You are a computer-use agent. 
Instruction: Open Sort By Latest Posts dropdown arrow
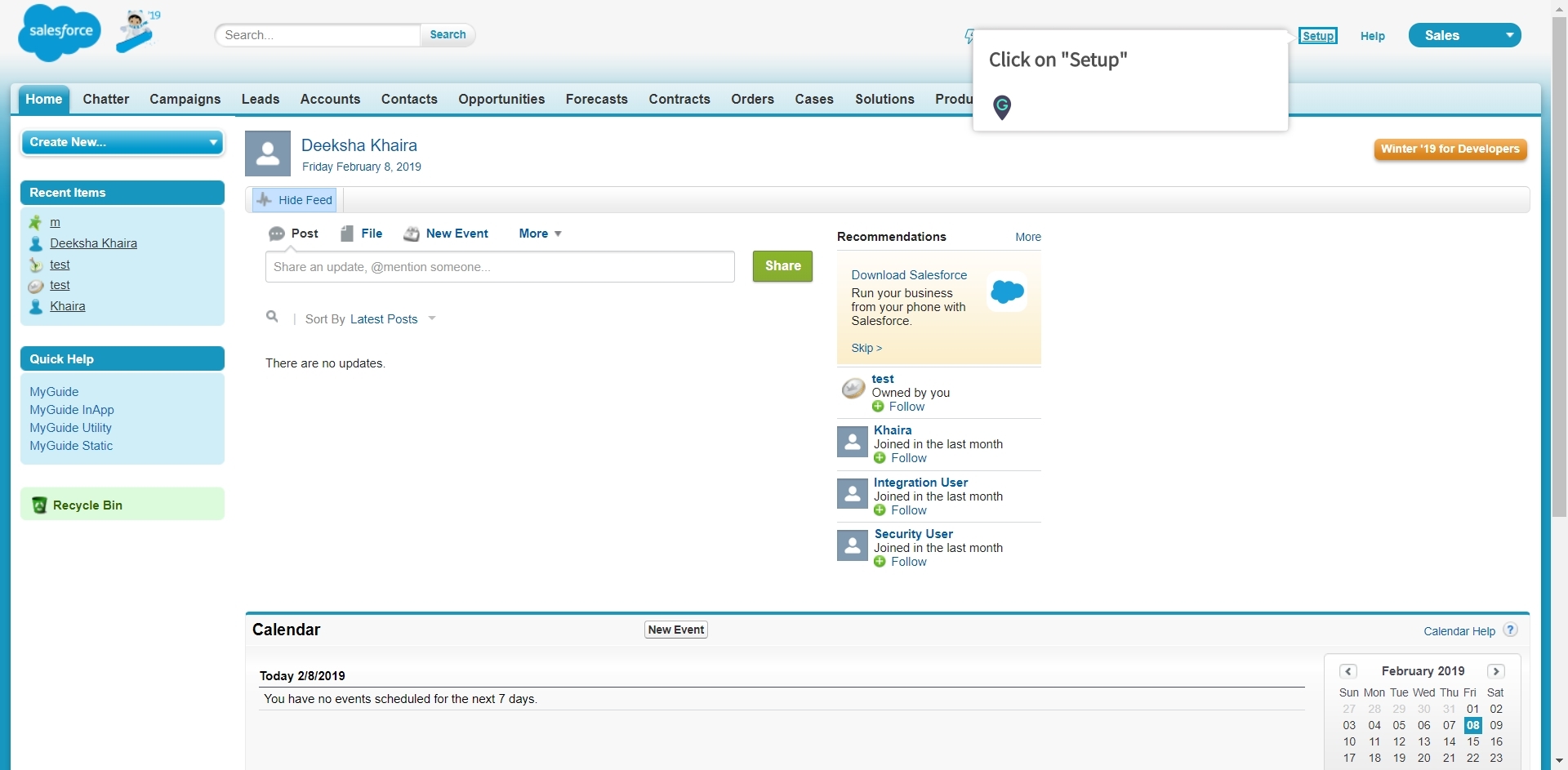pyautogui.click(x=432, y=318)
